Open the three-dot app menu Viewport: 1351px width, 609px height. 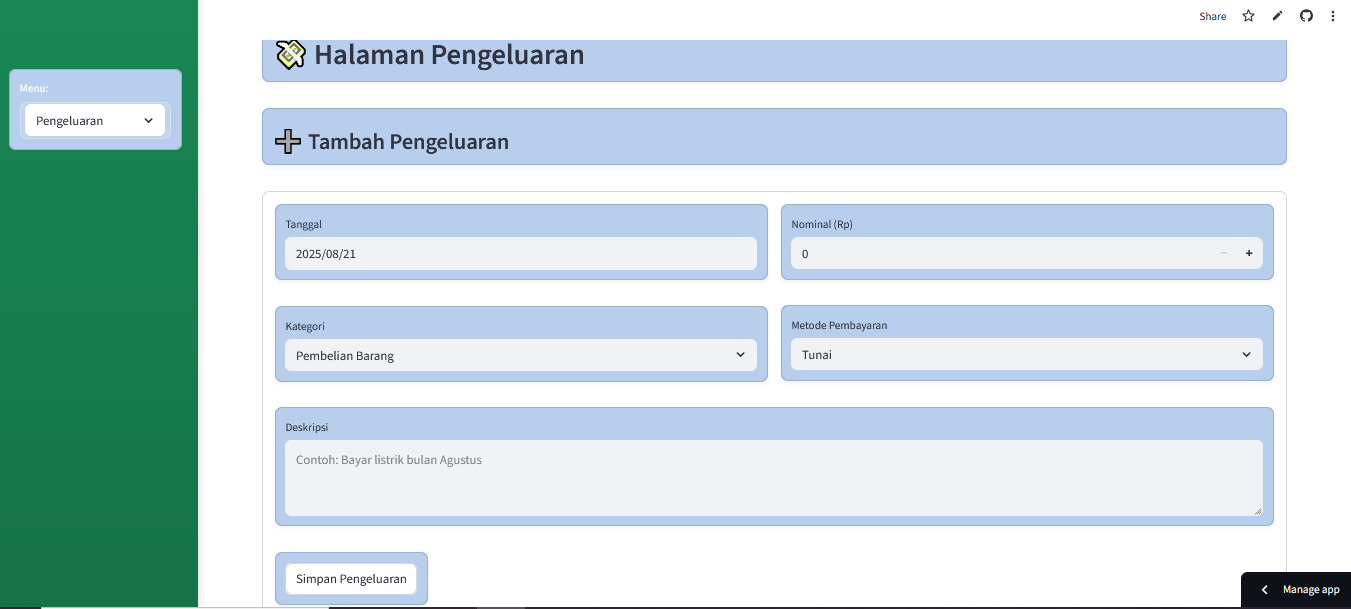point(1333,16)
